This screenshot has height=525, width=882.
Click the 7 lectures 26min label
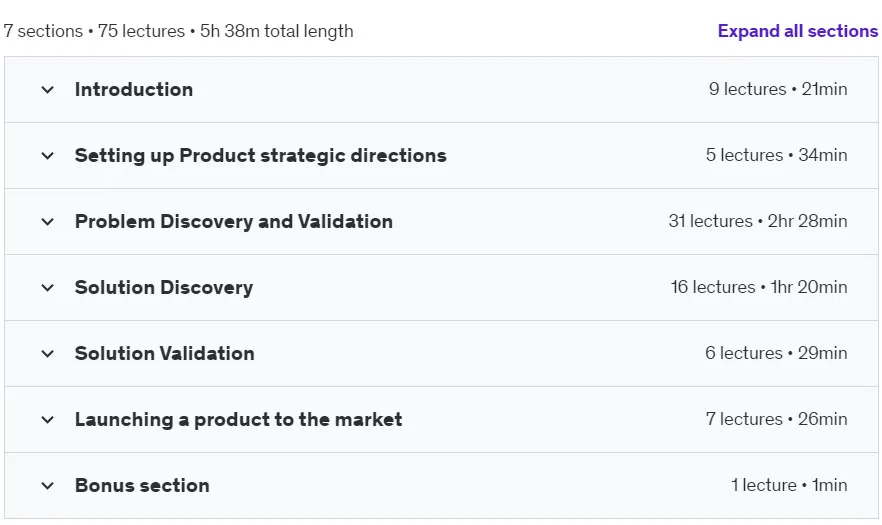coord(776,419)
